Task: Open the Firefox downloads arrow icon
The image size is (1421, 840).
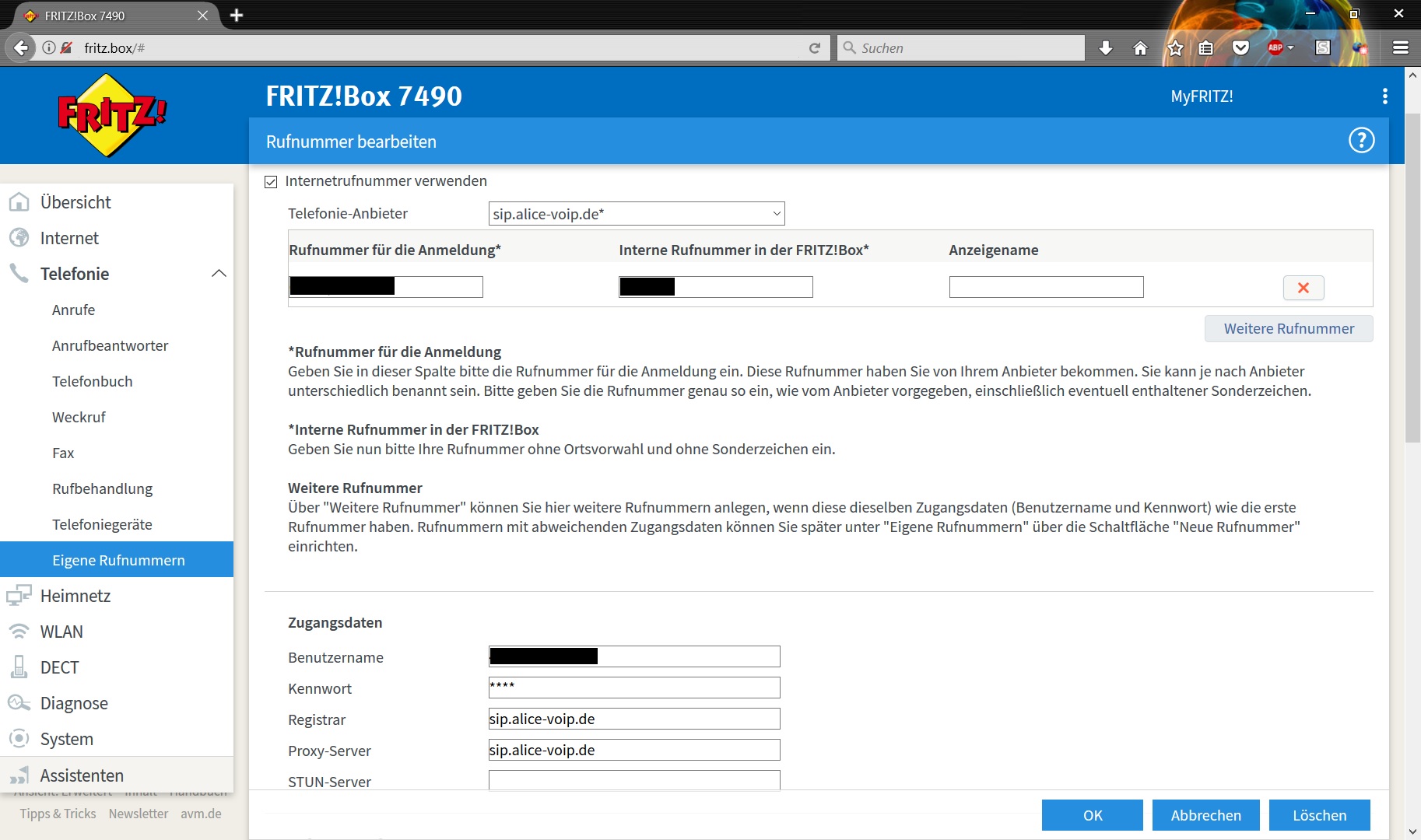Action: [x=1105, y=48]
